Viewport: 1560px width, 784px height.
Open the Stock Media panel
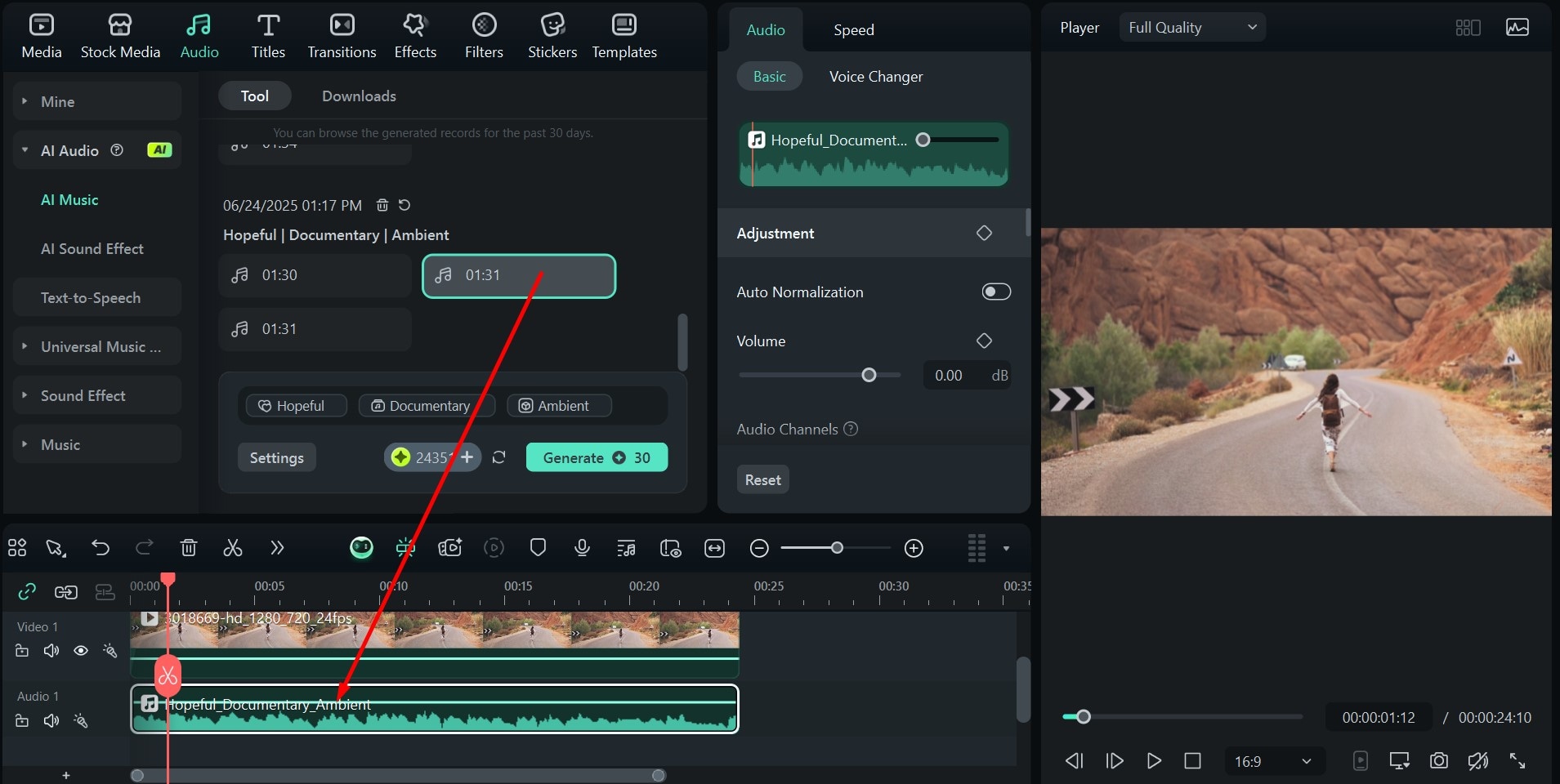point(120,37)
